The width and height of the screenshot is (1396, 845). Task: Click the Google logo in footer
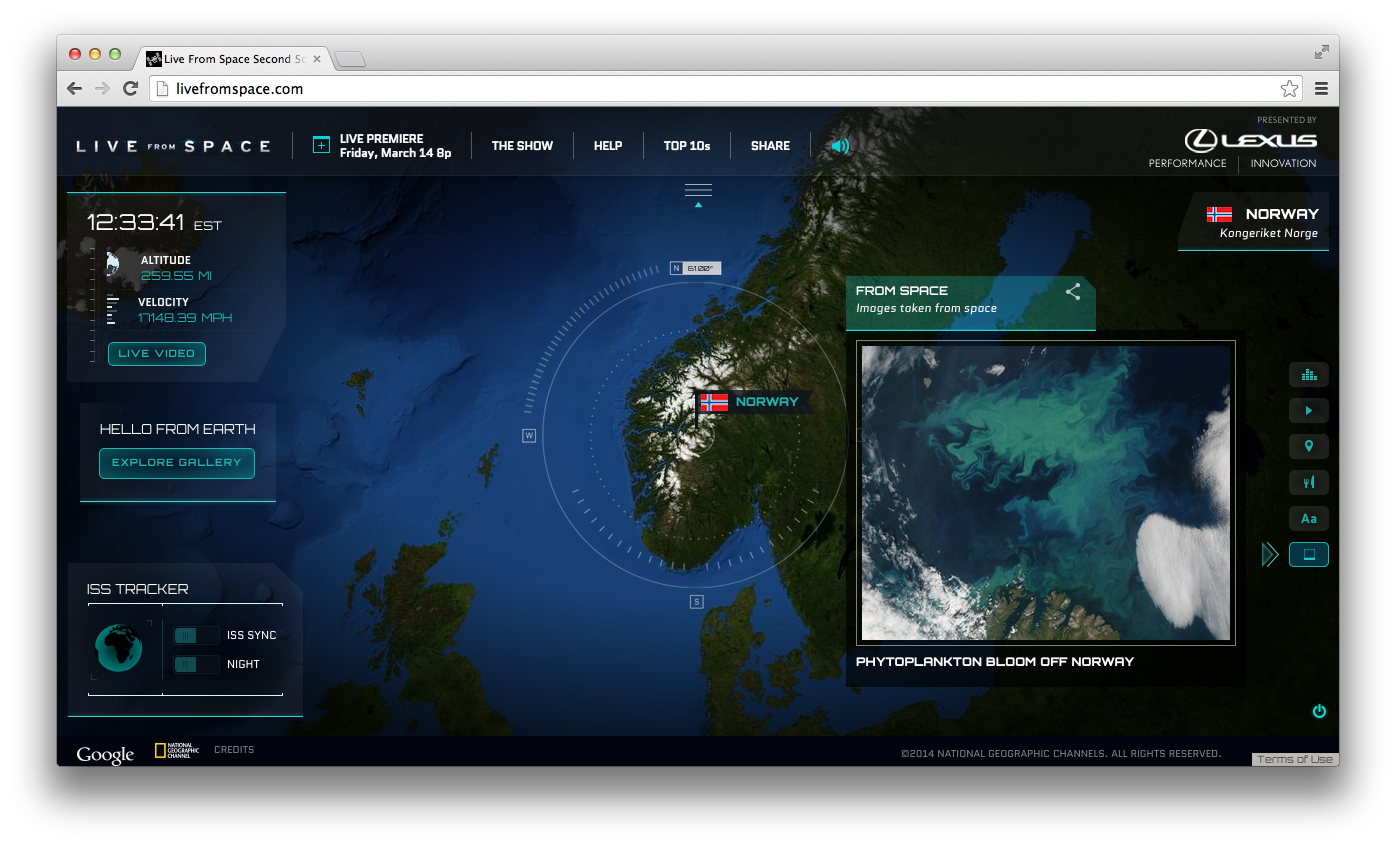(105, 754)
